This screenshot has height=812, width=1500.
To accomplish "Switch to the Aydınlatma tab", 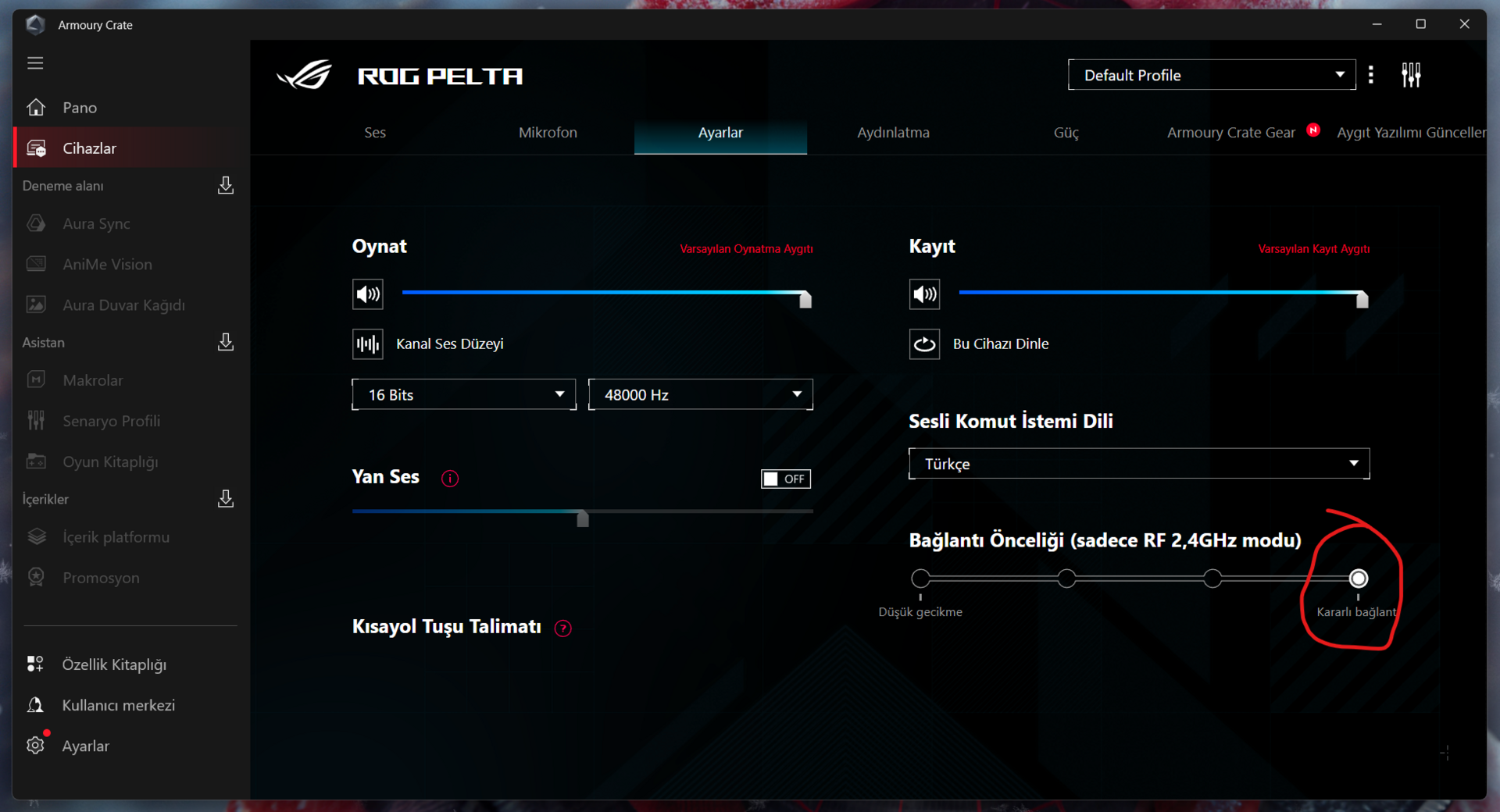I will point(893,133).
